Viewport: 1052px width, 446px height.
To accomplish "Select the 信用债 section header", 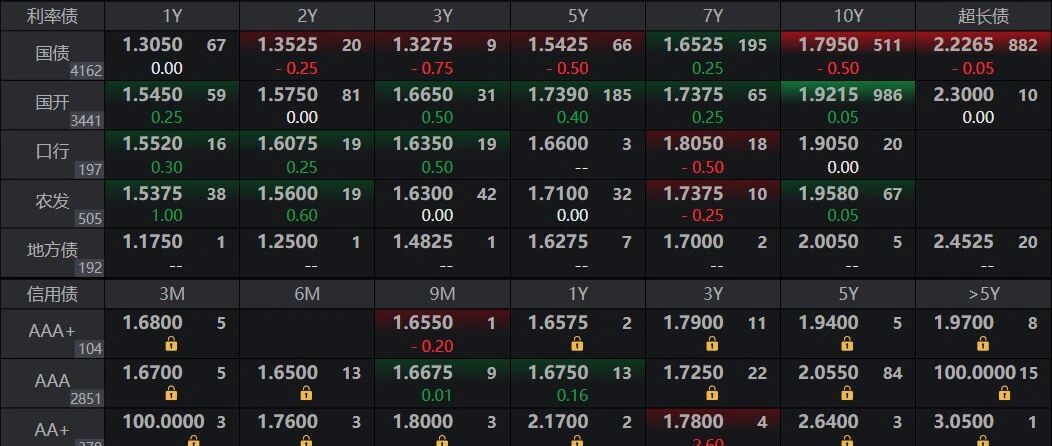I will tap(52, 294).
